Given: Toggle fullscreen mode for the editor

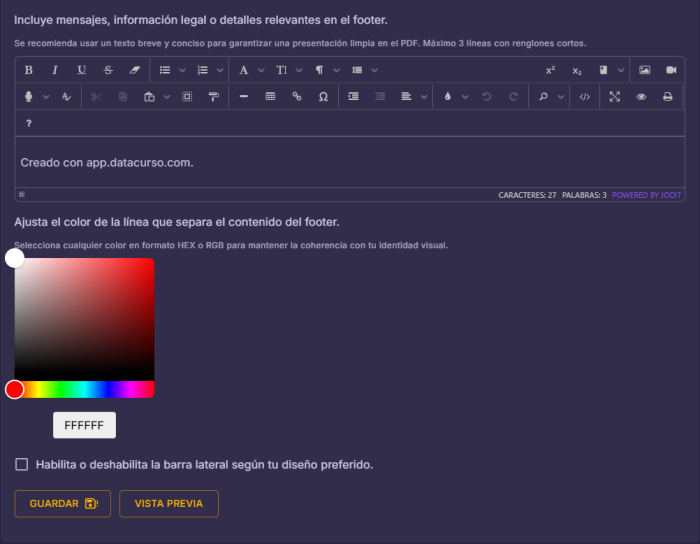Looking at the screenshot, I should pyautogui.click(x=615, y=97).
